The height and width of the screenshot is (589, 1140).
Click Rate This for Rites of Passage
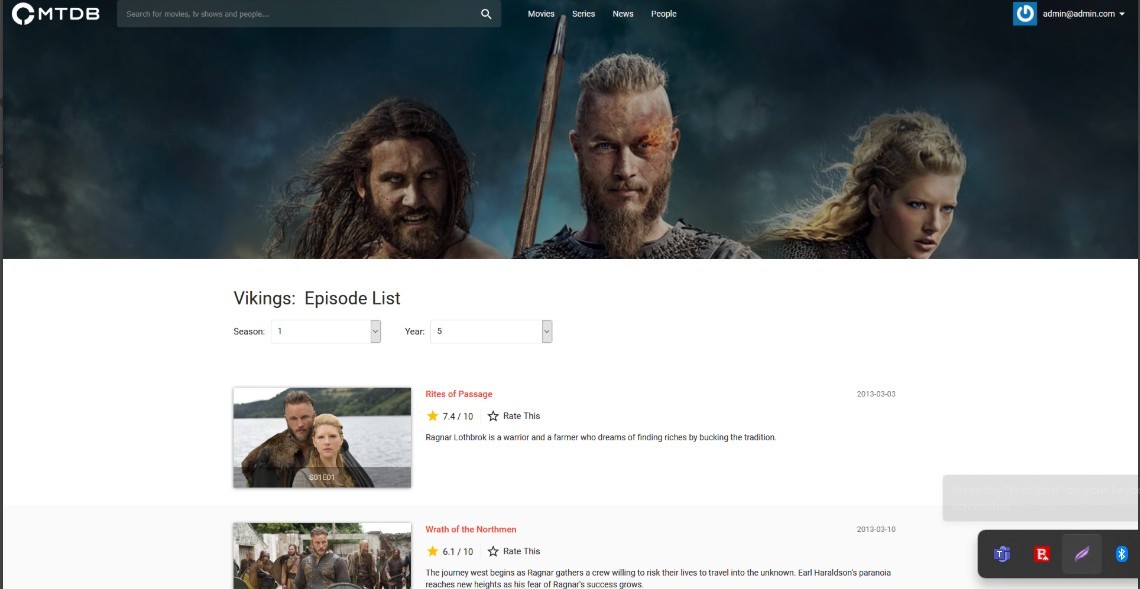point(521,416)
